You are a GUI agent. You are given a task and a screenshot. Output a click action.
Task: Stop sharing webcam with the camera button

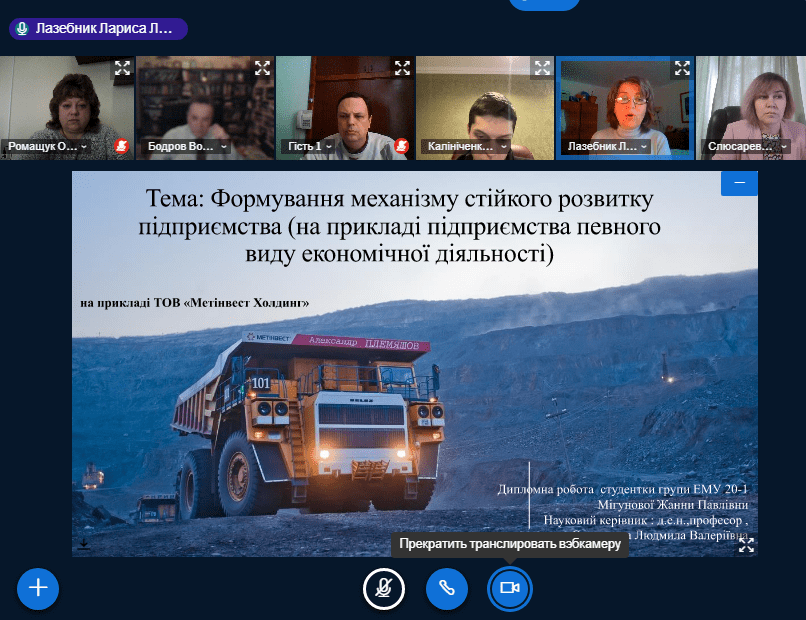pyautogui.click(x=509, y=588)
